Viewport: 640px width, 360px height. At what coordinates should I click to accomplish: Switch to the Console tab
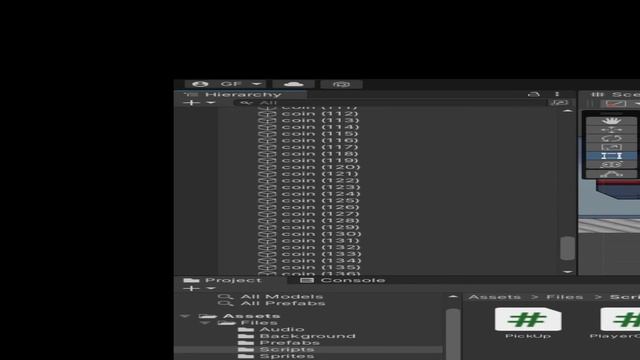pos(343,280)
